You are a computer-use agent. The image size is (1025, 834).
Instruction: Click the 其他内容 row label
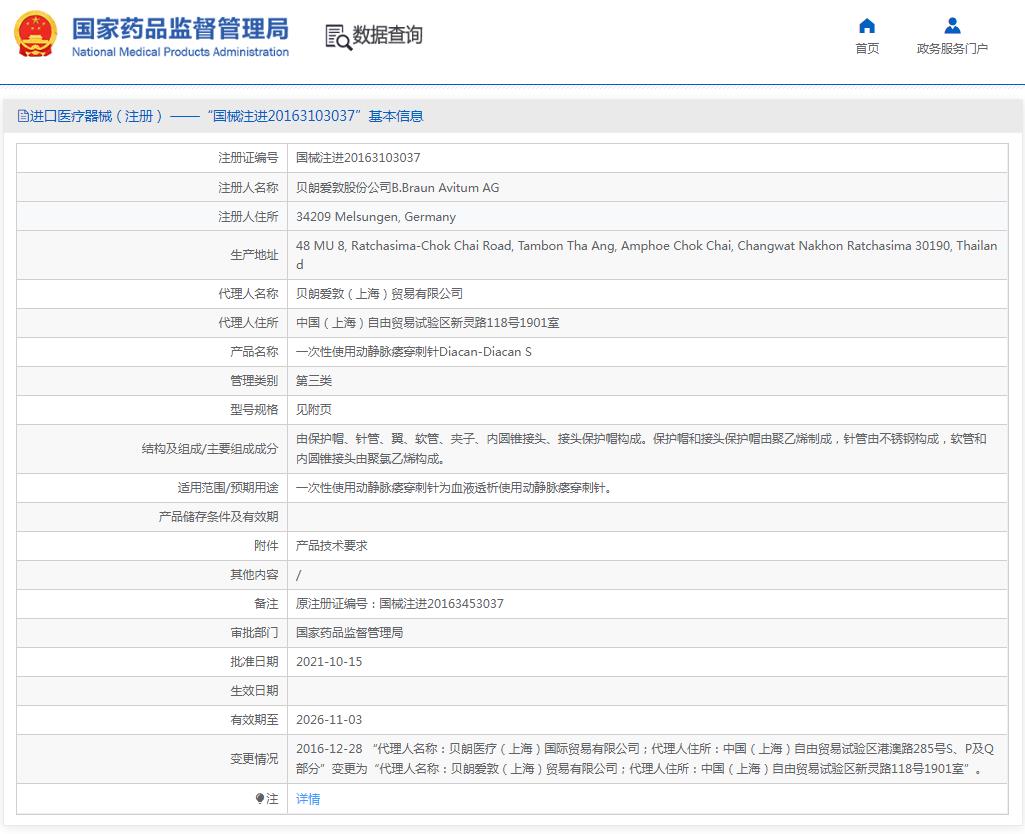254,575
